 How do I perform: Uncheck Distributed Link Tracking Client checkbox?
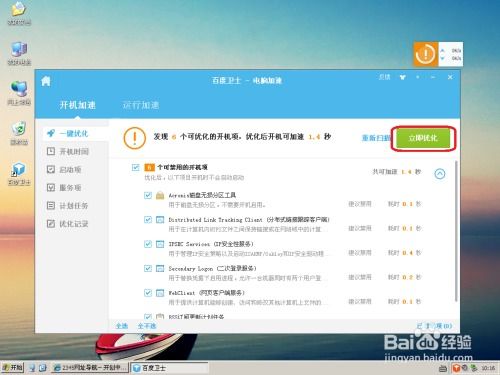pos(148,220)
